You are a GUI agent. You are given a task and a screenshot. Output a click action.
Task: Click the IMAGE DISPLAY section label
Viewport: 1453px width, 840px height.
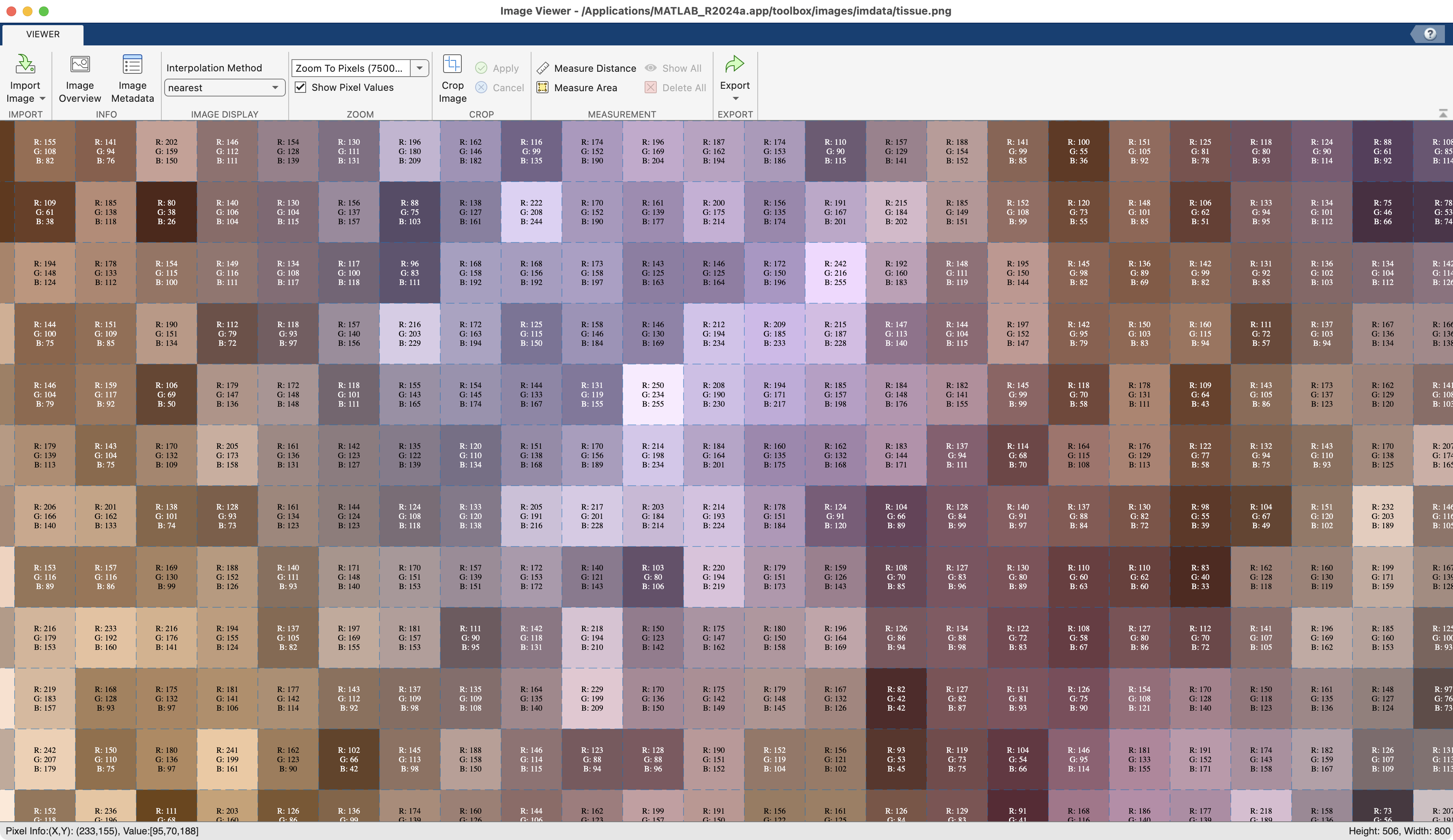click(224, 114)
